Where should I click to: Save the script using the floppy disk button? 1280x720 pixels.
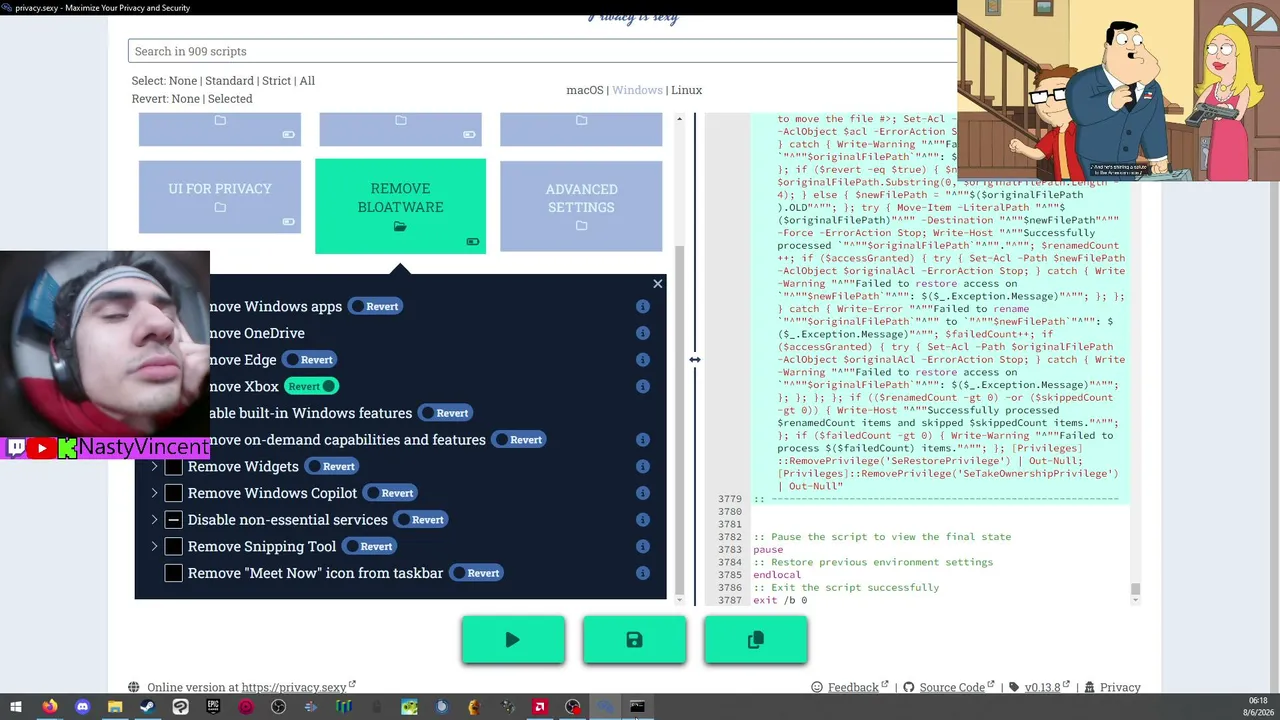634,640
